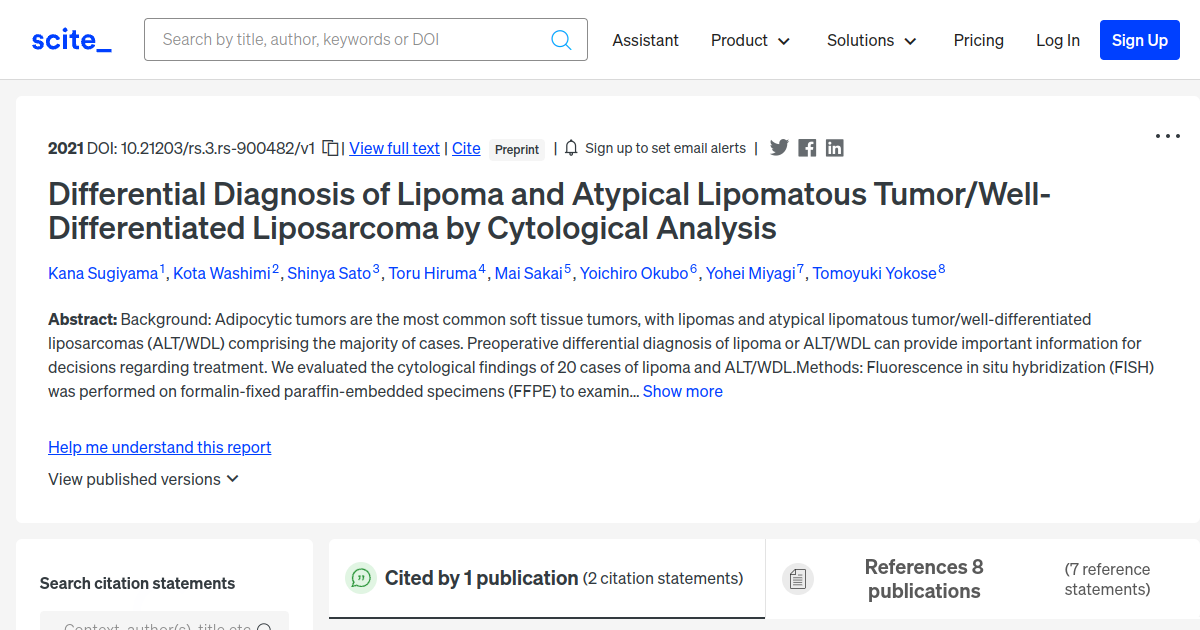Open the Pricing page
Viewport: 1200px width, 630px height.
tap(978, 40)
